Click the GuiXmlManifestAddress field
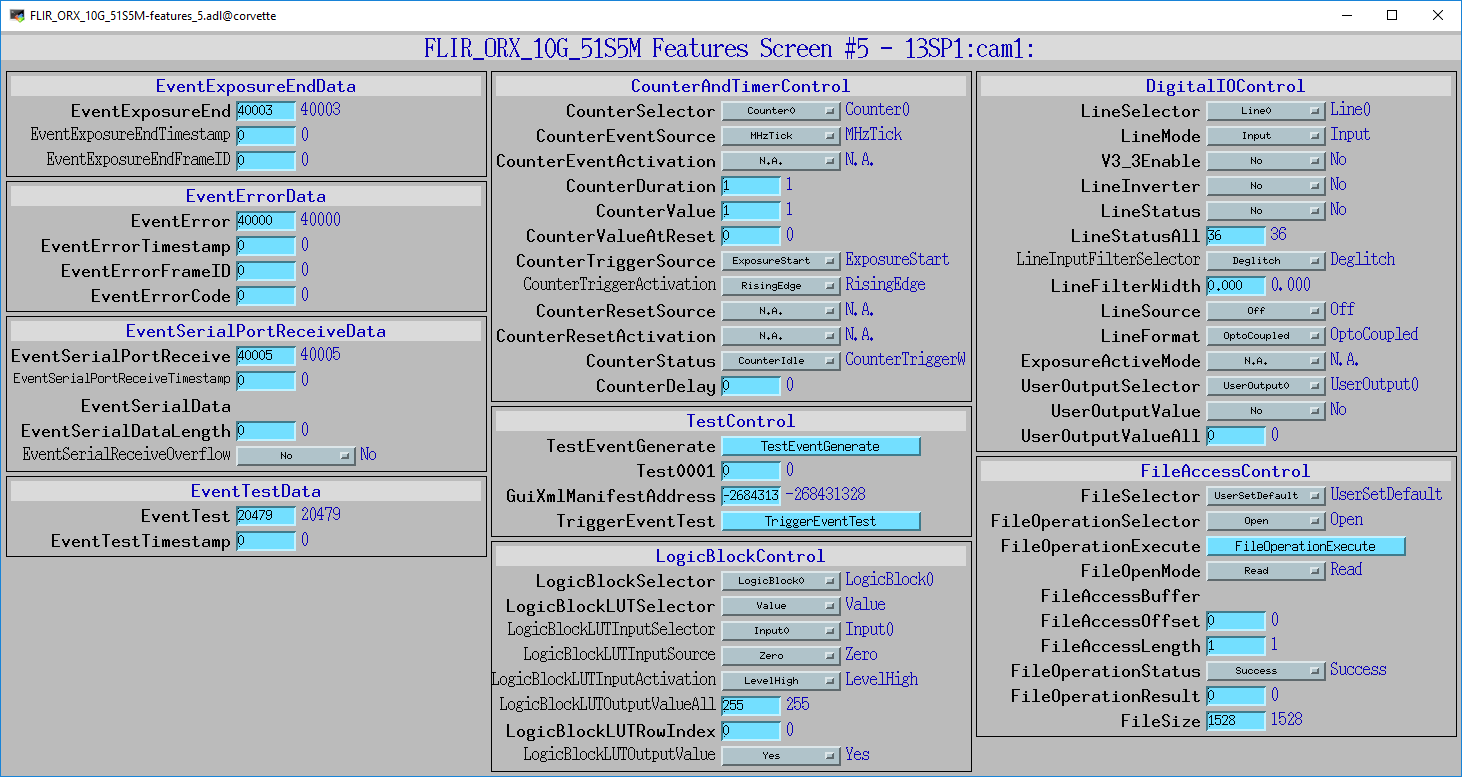1462x777 pixels. tap(751, 496)
